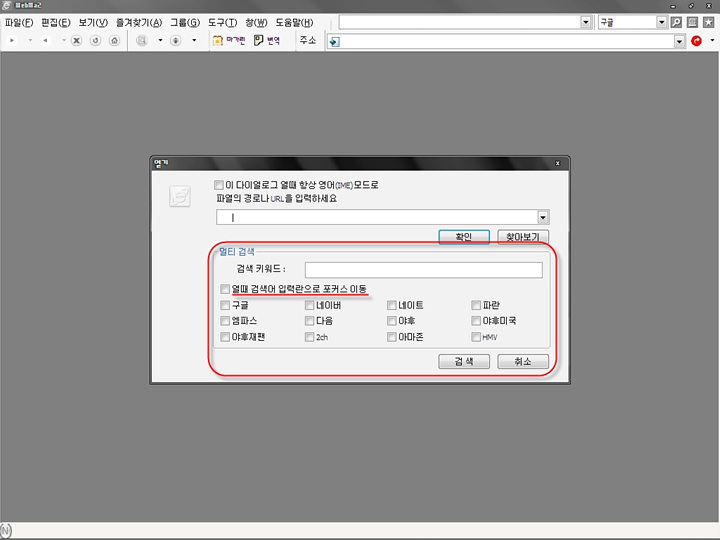Open the 즐겨찾기(A) favorites menu
720x540 pixels.
pos(139,22)
